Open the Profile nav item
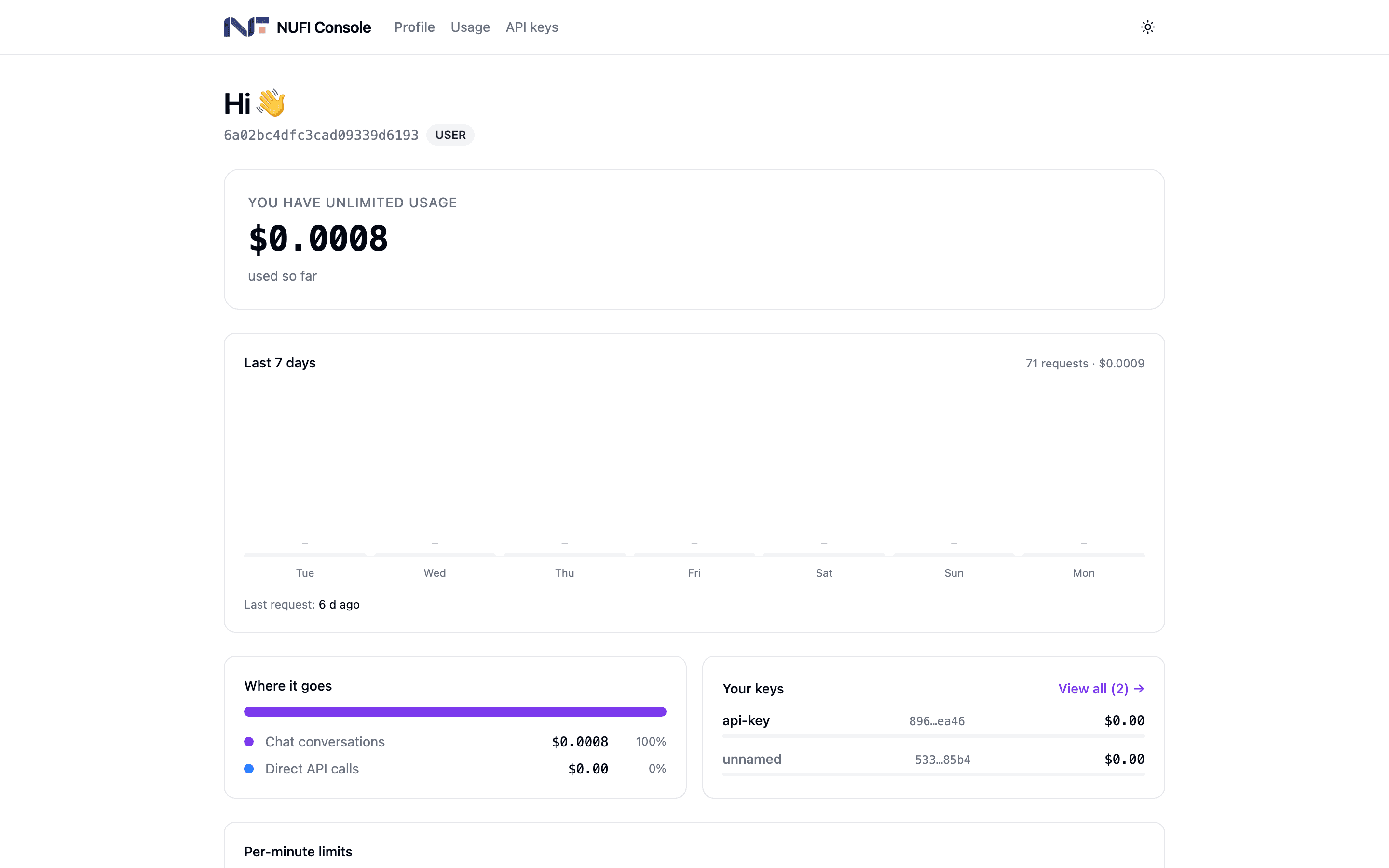The image size is (1389, 868). pos(414,27)
